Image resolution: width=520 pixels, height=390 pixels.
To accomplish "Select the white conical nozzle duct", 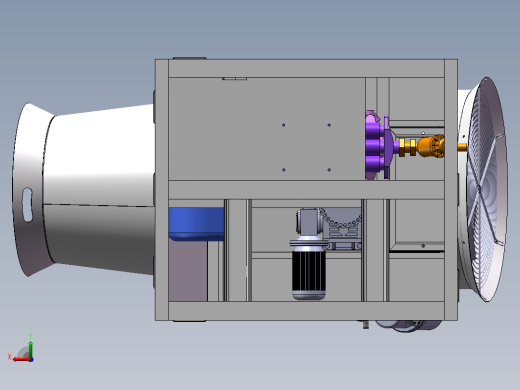I will (x=100, y=189).
